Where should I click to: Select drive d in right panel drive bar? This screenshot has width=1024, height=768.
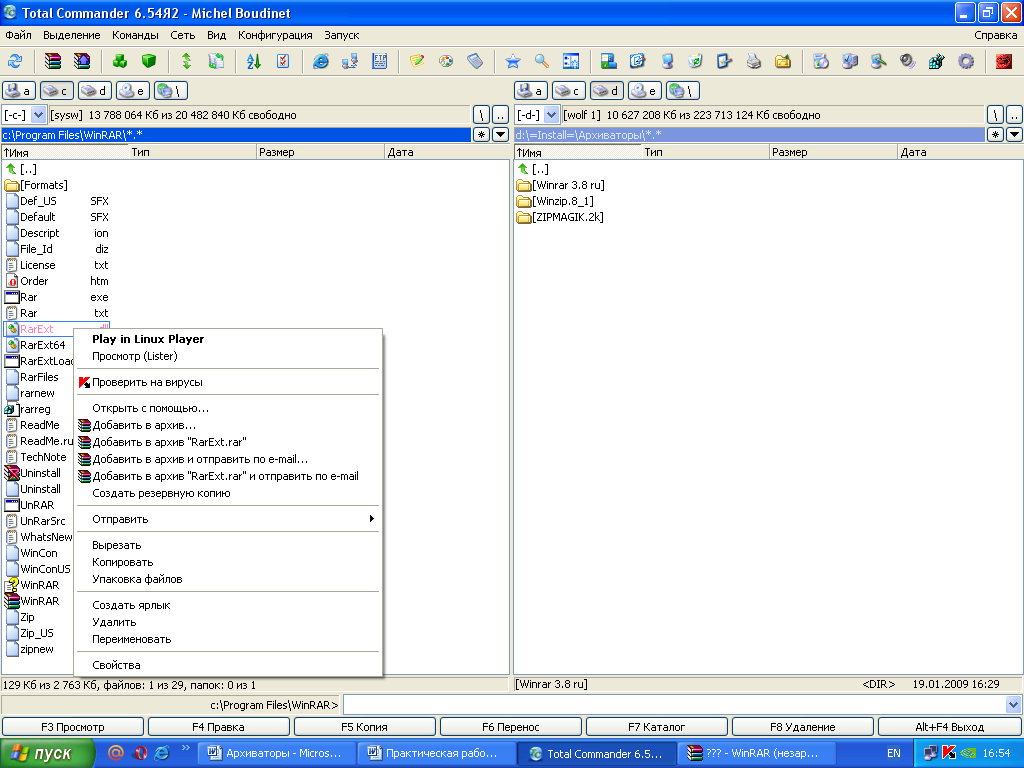(x=606, y=91)
